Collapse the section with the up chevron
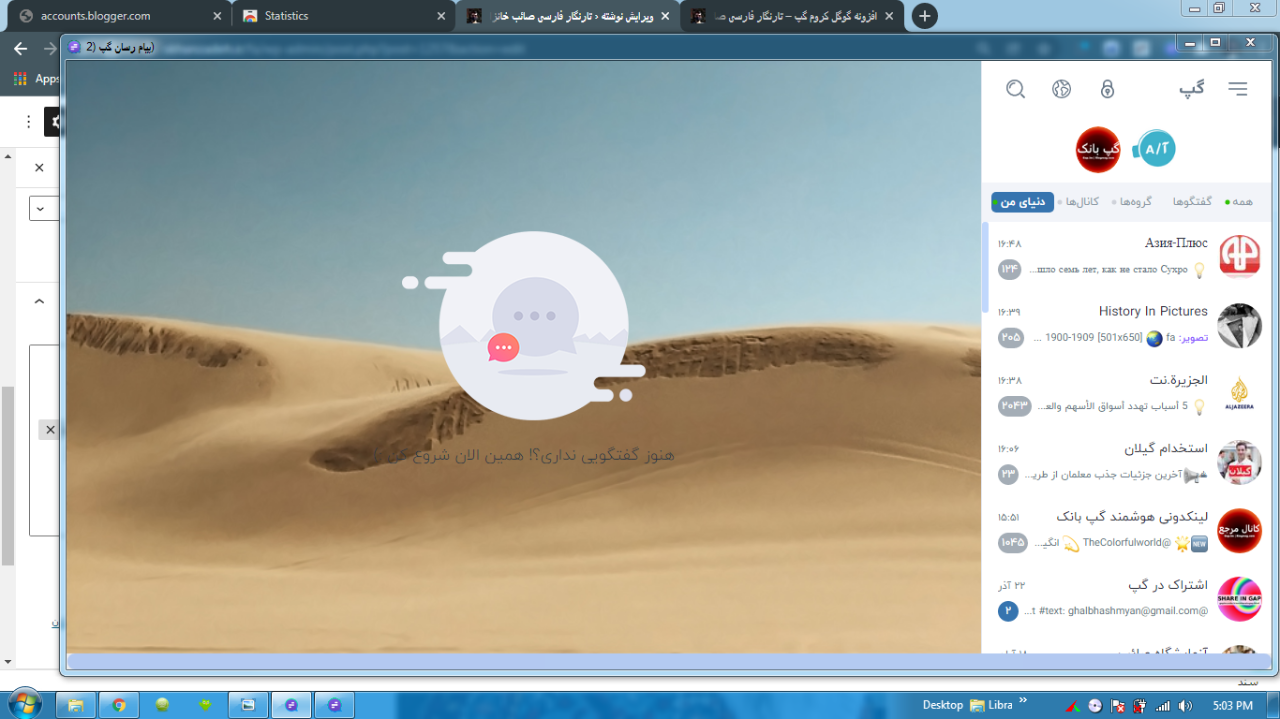 tap(39, 301)
